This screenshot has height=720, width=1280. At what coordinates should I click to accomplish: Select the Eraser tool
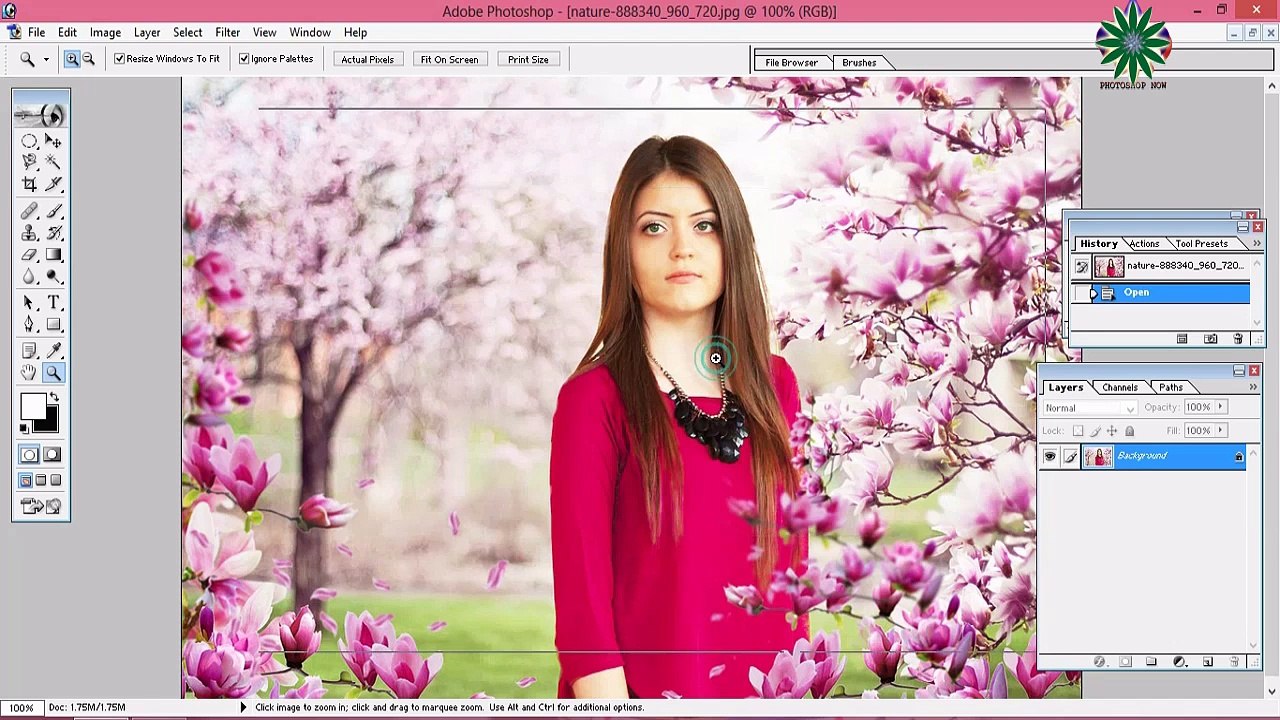[x=29, y=255]
